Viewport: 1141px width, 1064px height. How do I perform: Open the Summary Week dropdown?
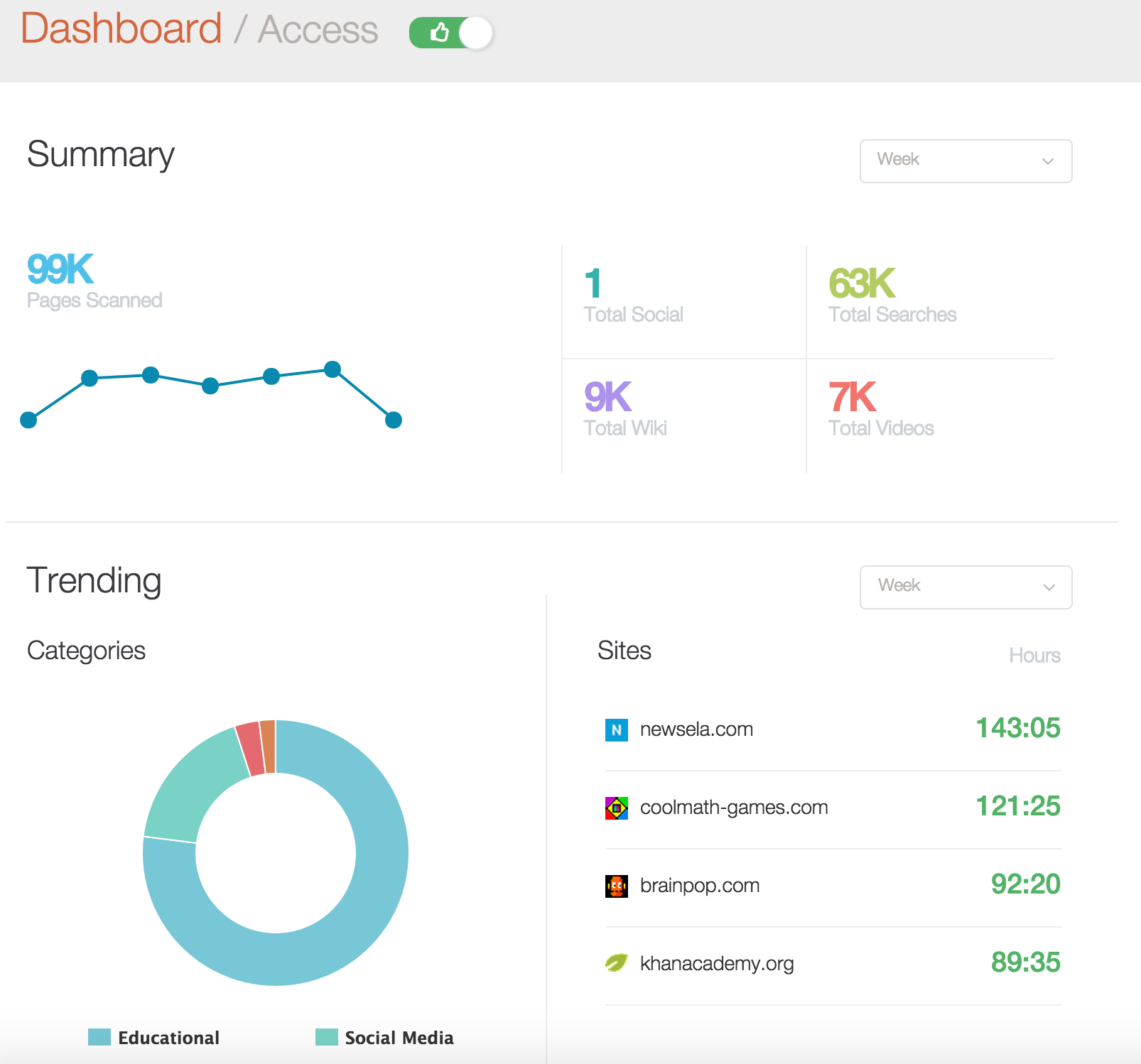[965, 161]
